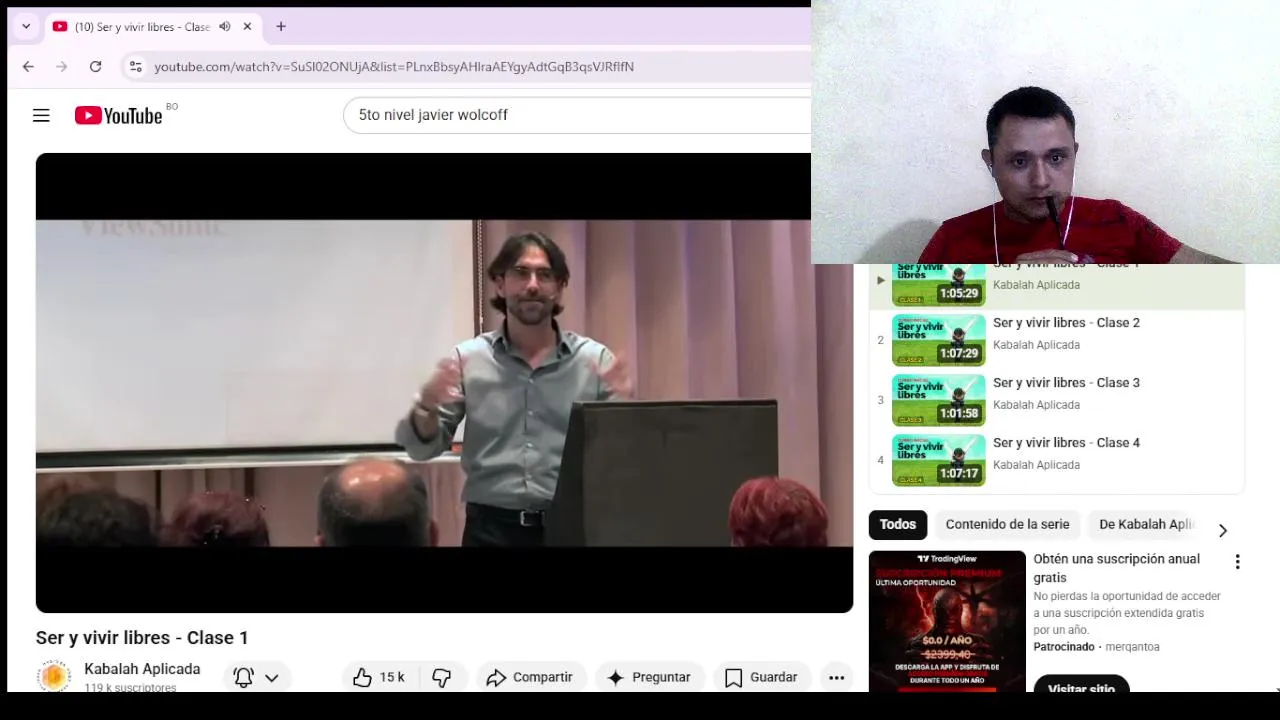Open Clase 2 playlist thumbnail 1:07:29

point(939,340)
